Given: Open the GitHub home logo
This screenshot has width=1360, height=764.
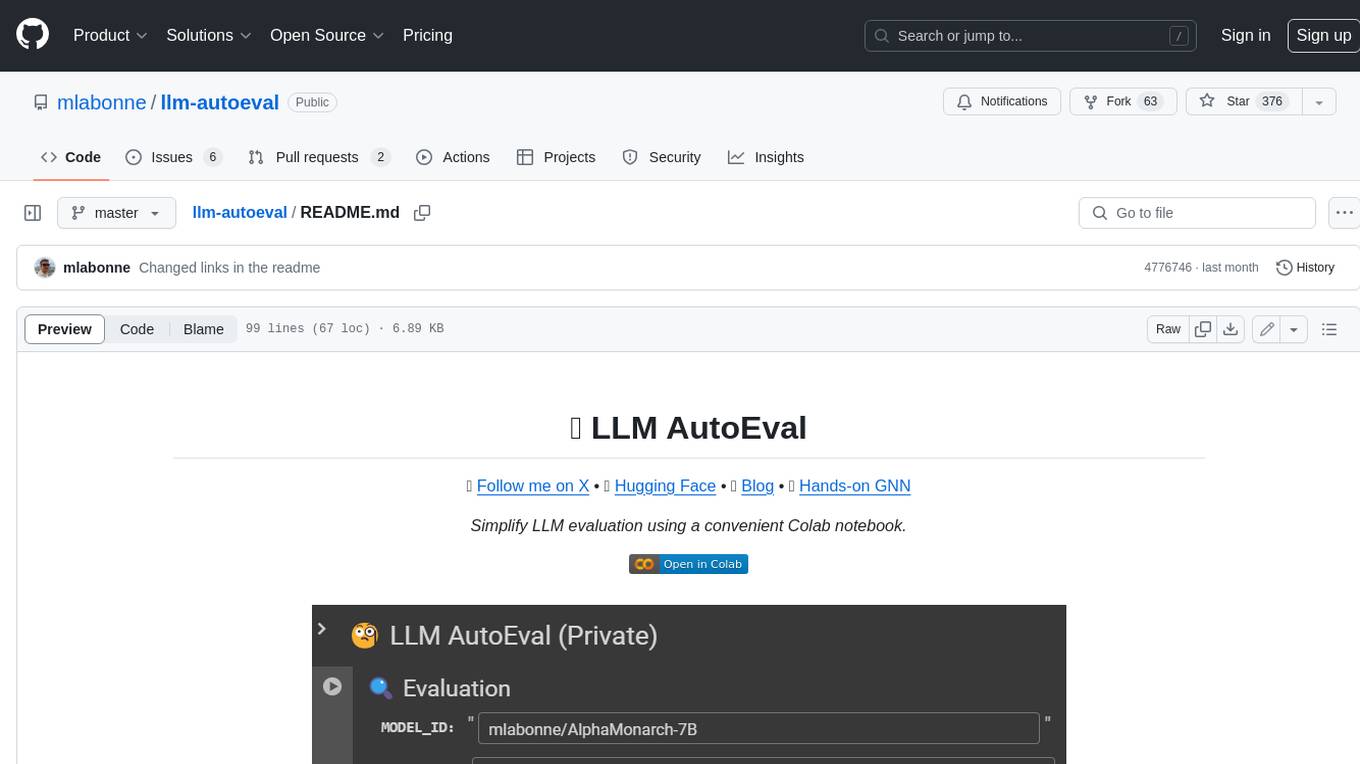Looking at the screenshot, I should (33, 35).
